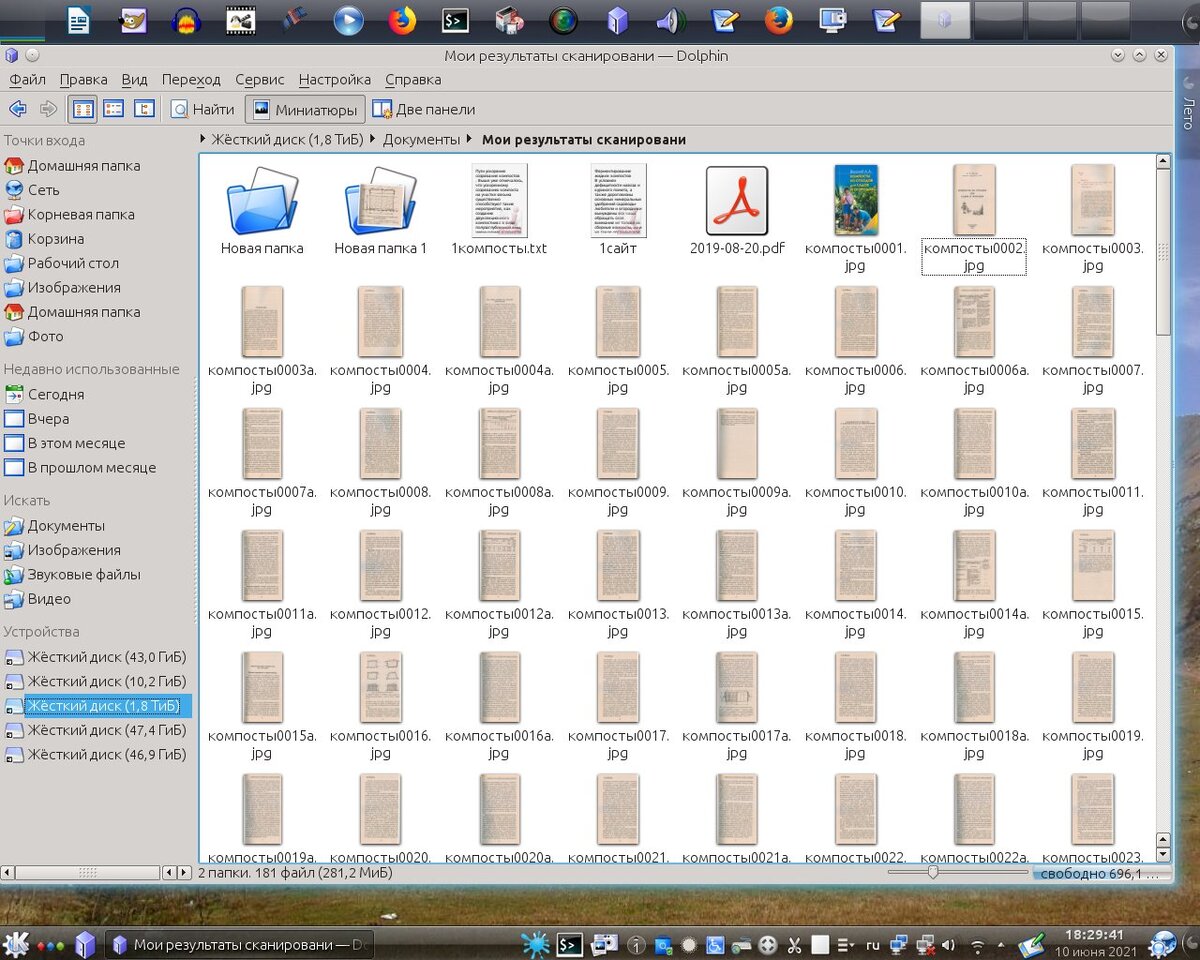Open the Справка menu
The height and width of the screenshot is (960, 1200).
pos(413,79)
